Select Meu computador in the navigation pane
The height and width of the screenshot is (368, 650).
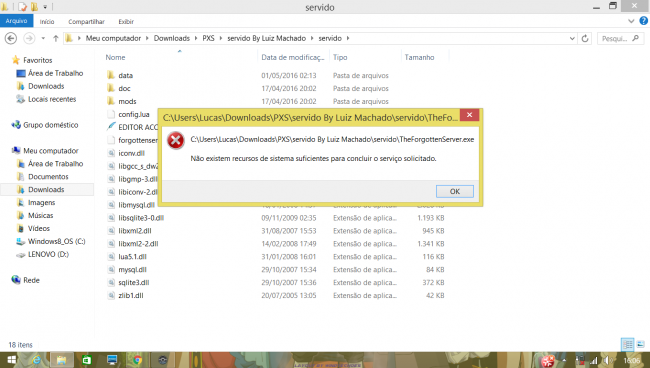(x=51, y=150)
